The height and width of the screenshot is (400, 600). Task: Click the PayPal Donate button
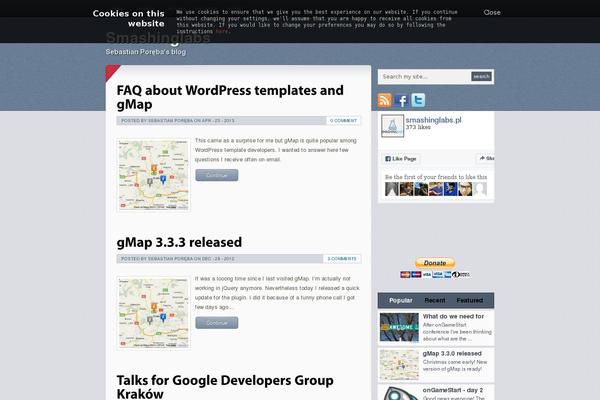[x=435, y=263]
